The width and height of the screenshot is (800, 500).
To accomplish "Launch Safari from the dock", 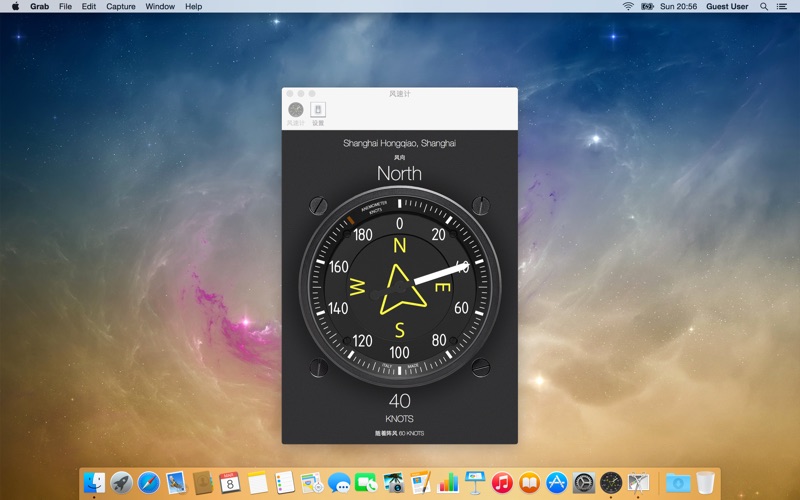I will pyautogui.click(x=149, y=483).
